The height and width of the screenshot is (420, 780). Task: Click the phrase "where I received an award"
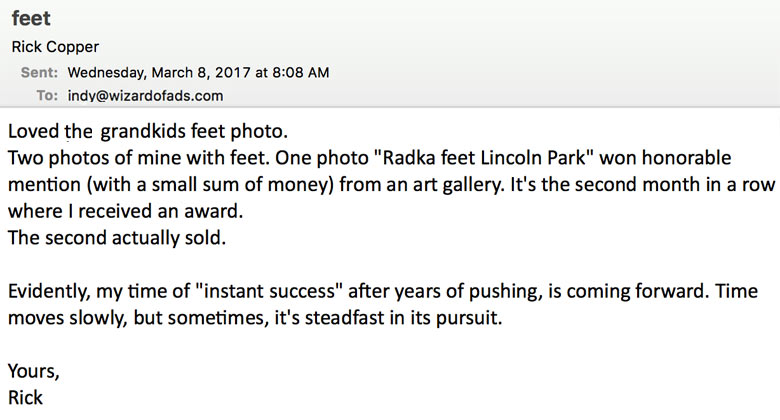[124, 211]
